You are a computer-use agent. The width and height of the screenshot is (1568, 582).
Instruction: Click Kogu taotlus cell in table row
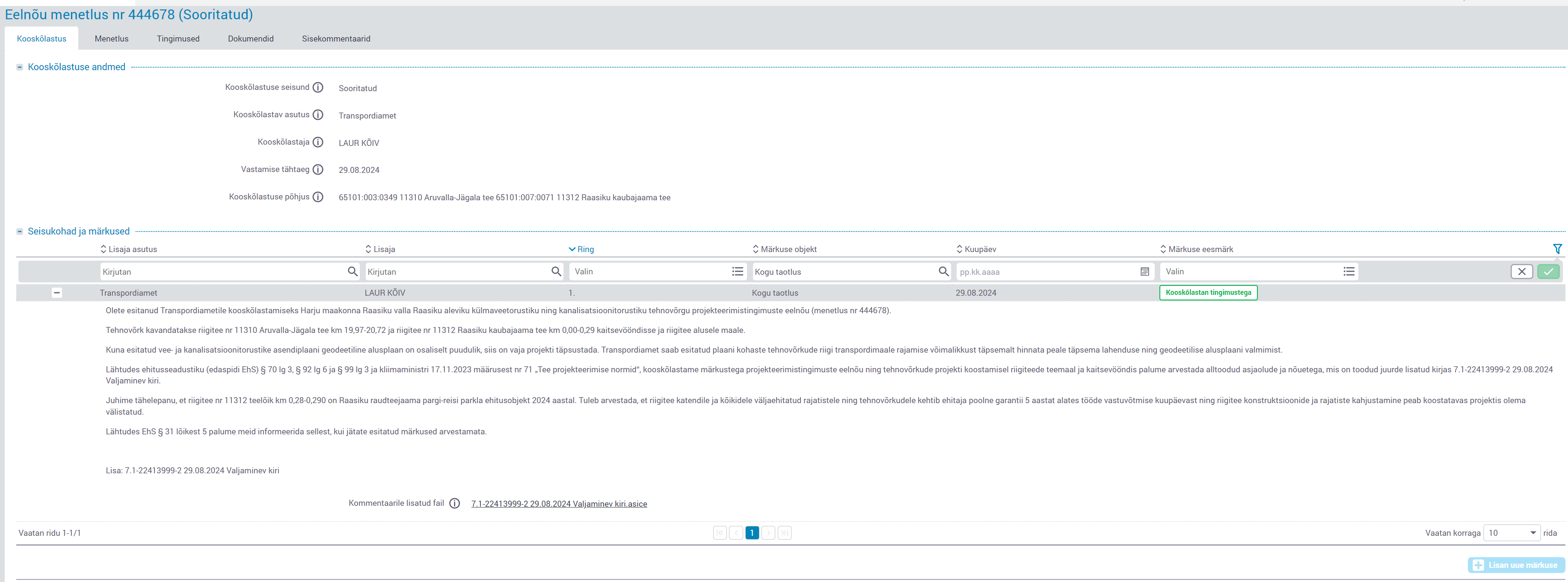tap(775, 293)
